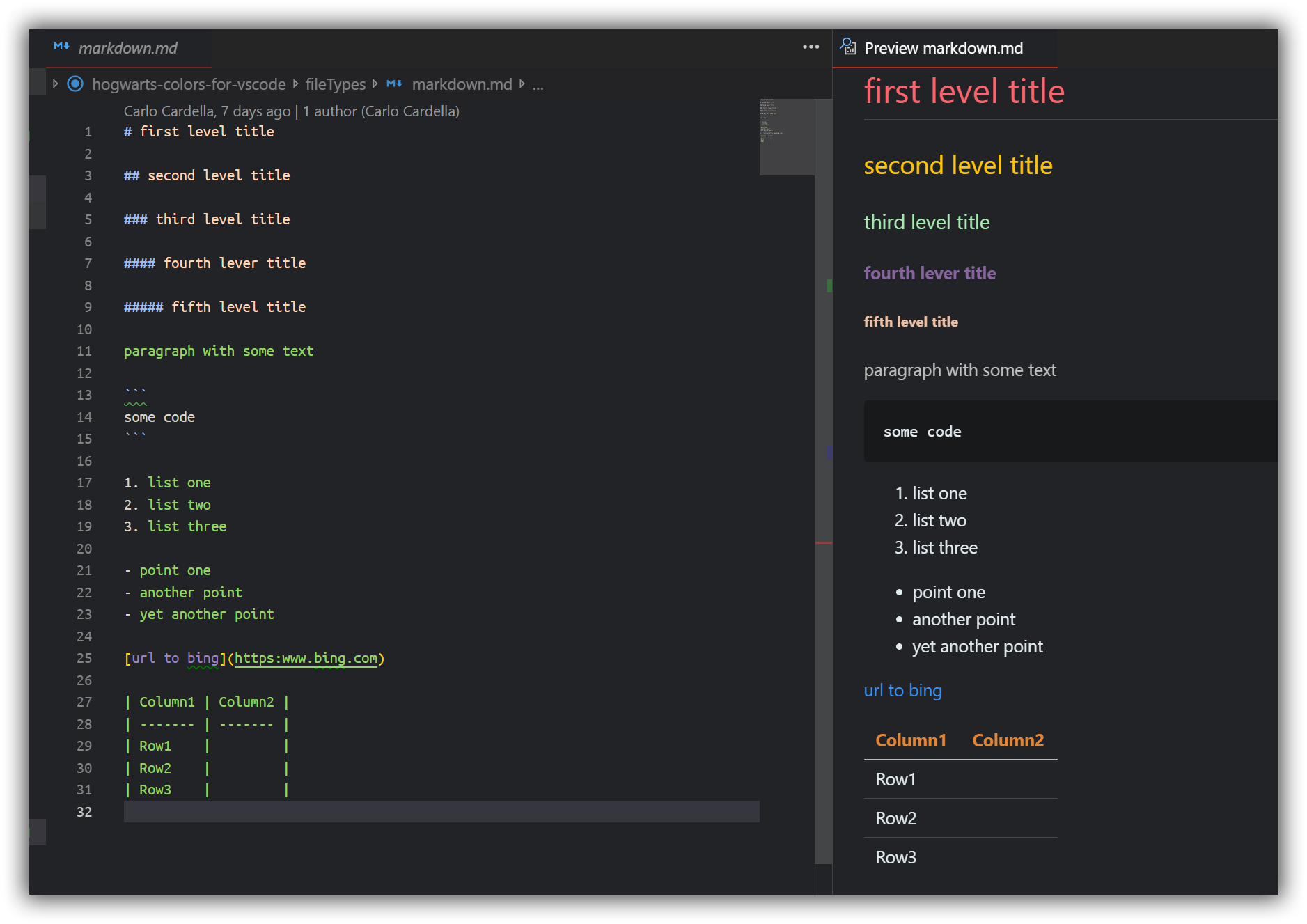Image resolution: width=1307 pixels, height=924 pixels.
Task: Expand the arrow at the breadcrumb start
Action: (x=55, y=84)
